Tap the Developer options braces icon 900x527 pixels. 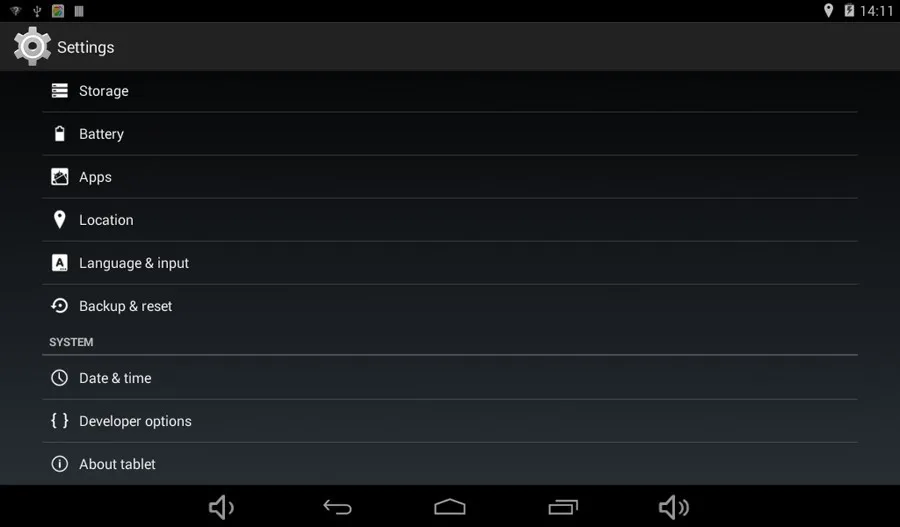60,421
